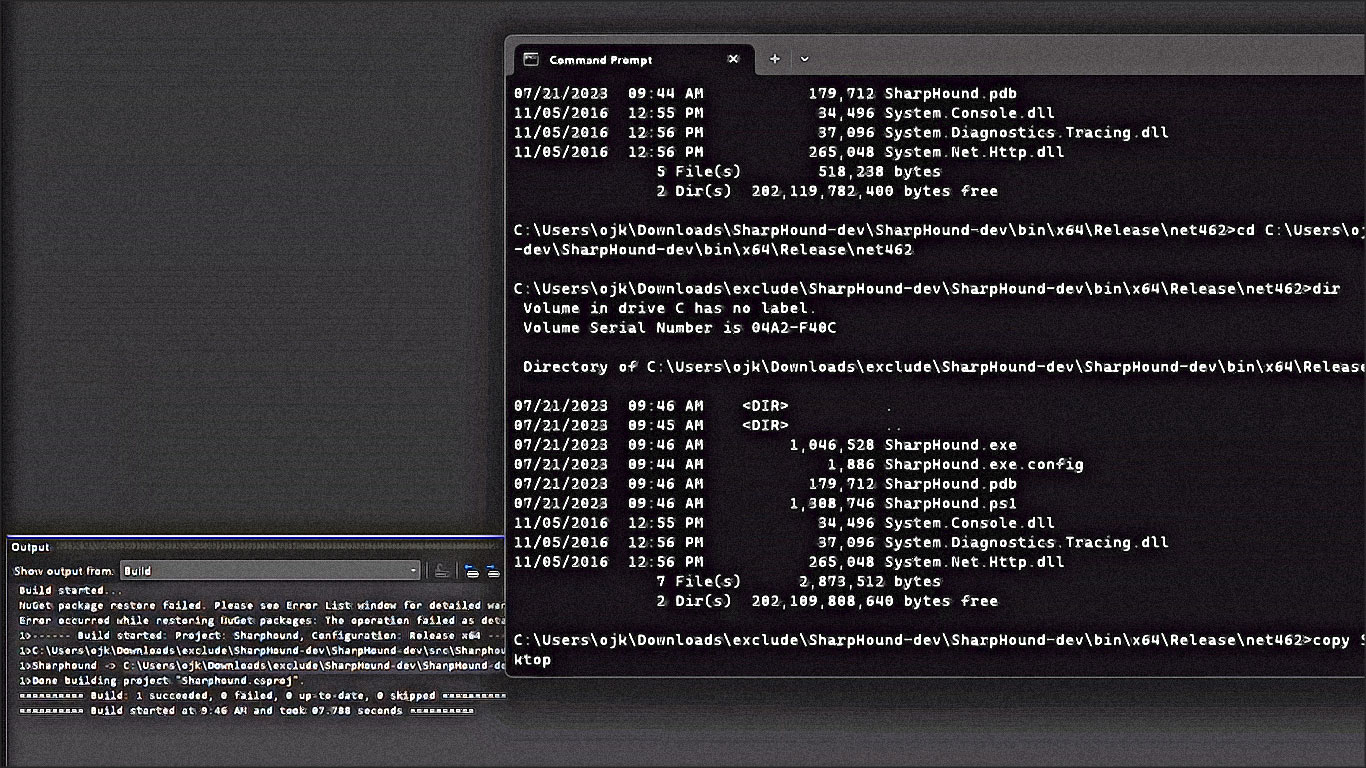Click the SharpHound.exe 1,046,528 file row
Viewport: 1366px width, 768px height.
click(x=765, y=445)
